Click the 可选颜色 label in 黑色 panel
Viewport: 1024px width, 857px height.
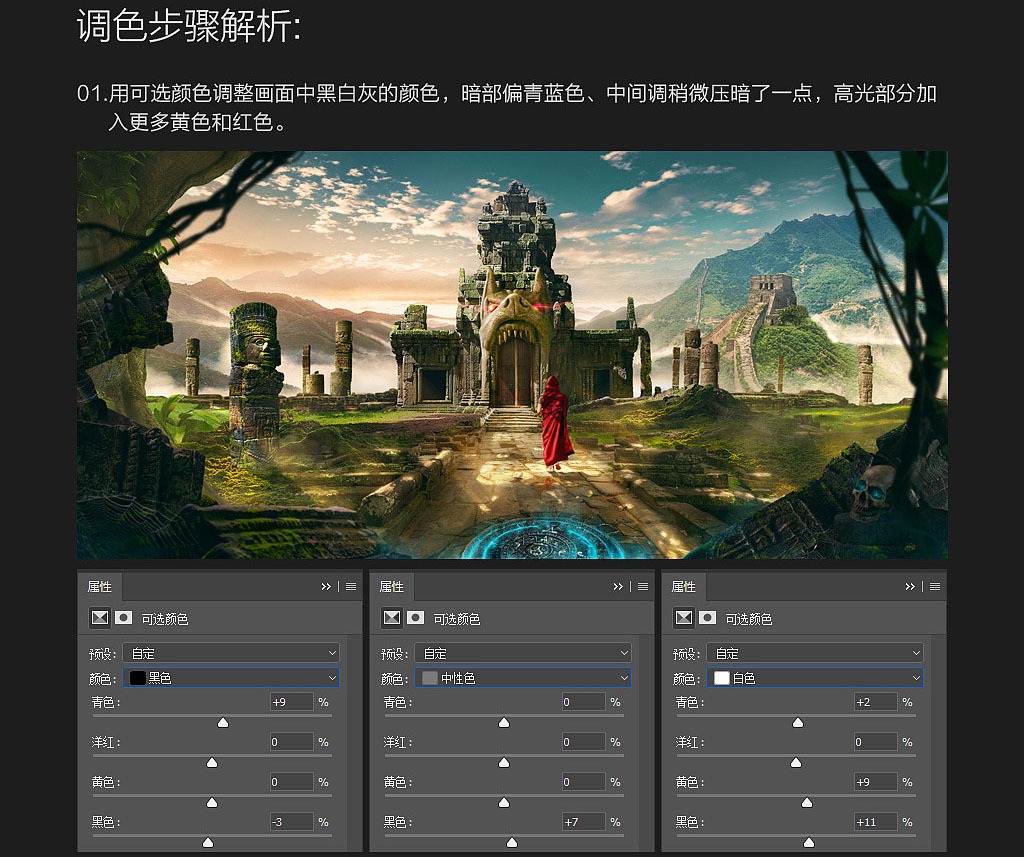165,619
